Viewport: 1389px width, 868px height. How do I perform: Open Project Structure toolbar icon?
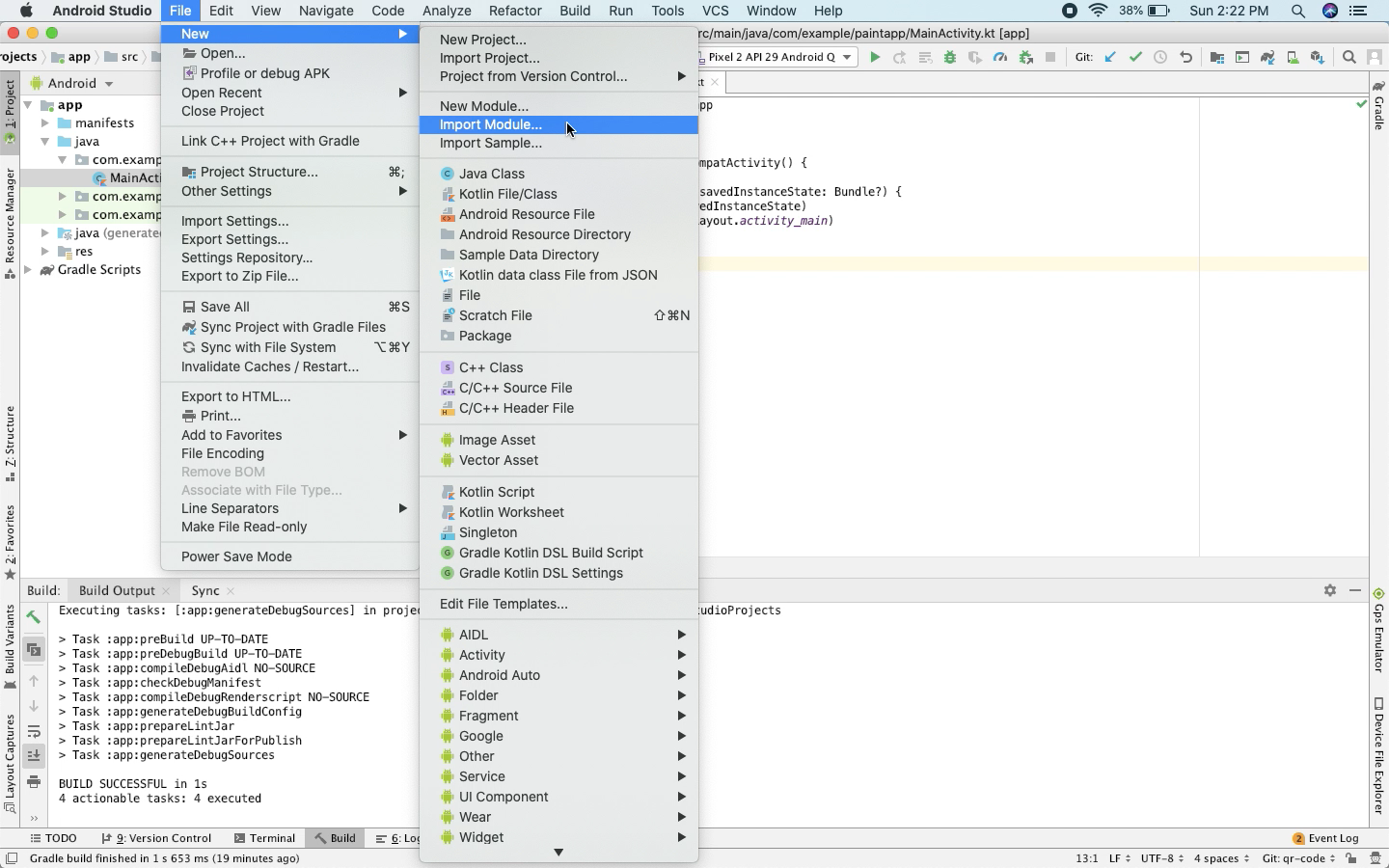pyautogui.click(x=1217, y=58)
